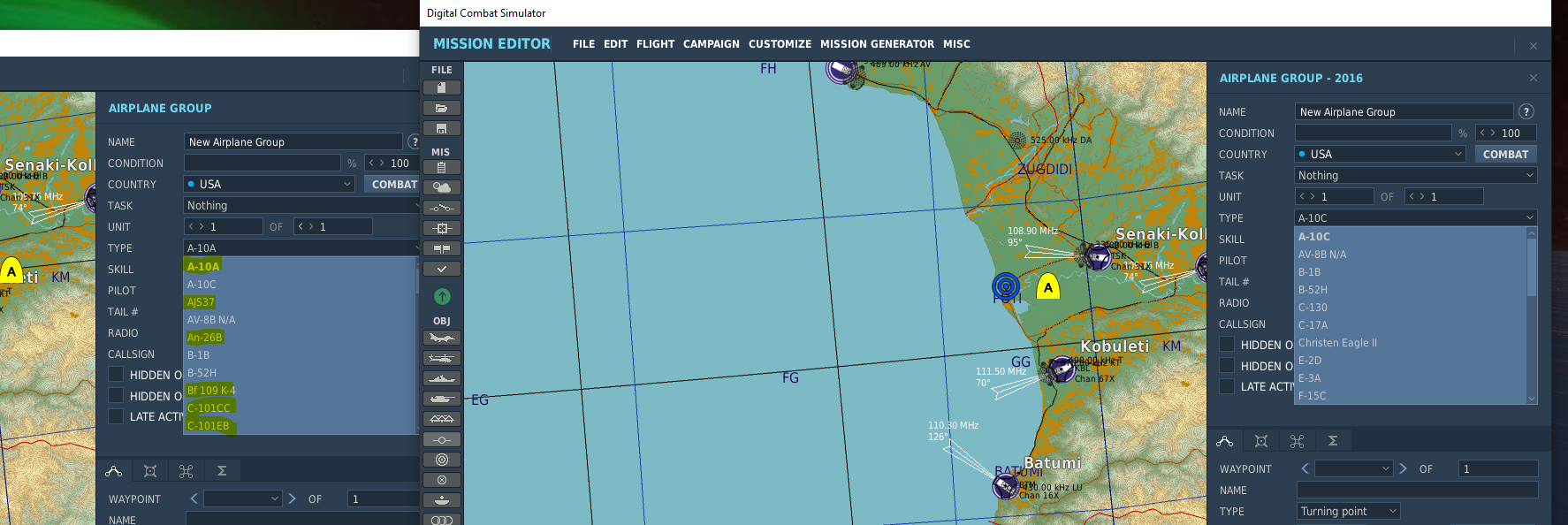Viewport: 1568px width, 525px height.
Task: Toggle second HIDDEN O checkbox in left panel
Action: [x=116, y=395]
